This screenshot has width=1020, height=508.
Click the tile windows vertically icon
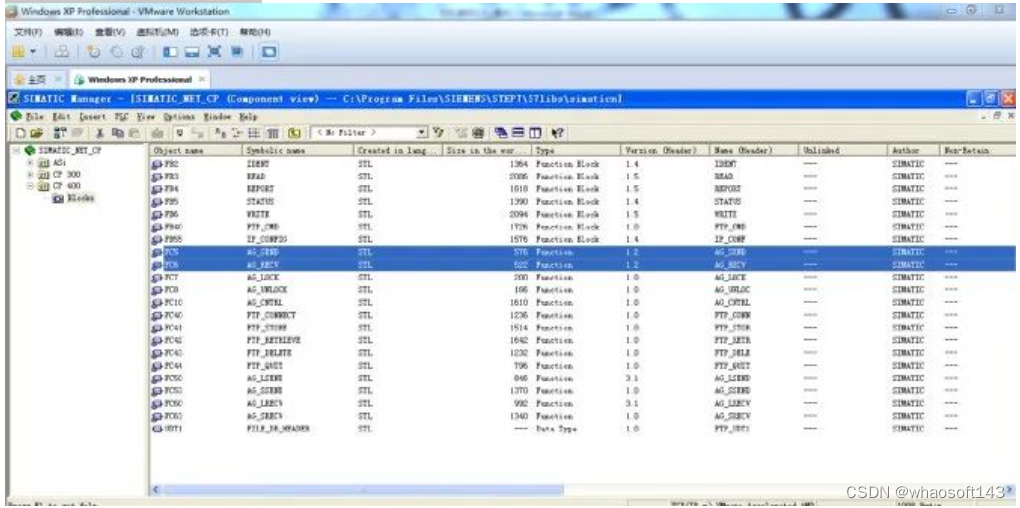click(x=537, y=133)
